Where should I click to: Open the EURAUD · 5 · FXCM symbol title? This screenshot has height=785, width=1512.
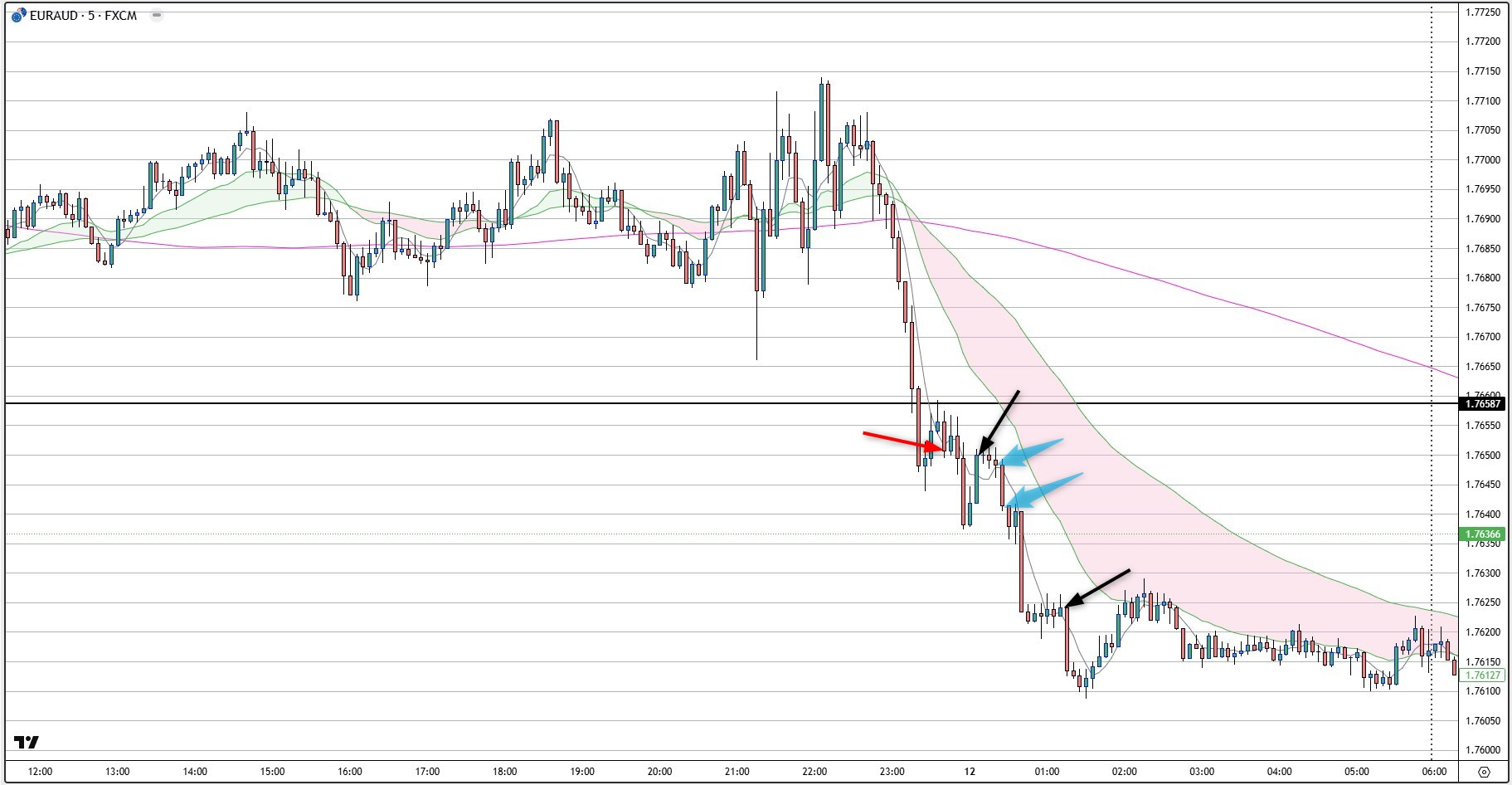pyautogui.click(x=83, y=15)
